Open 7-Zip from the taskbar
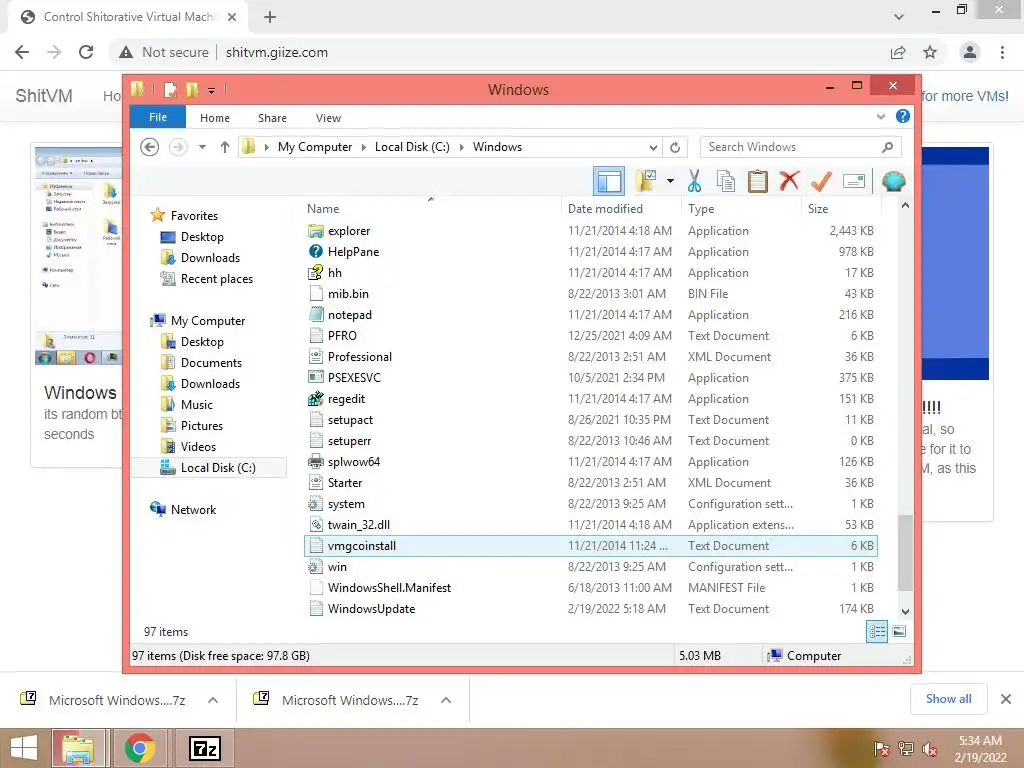The height and width of the screenshot is (768, 1024). pos(204,748)
